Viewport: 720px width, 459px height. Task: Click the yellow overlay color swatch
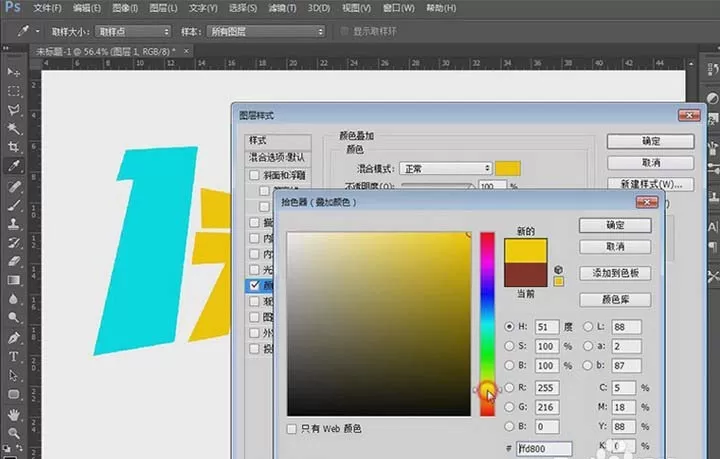click(x=508, y=168)
